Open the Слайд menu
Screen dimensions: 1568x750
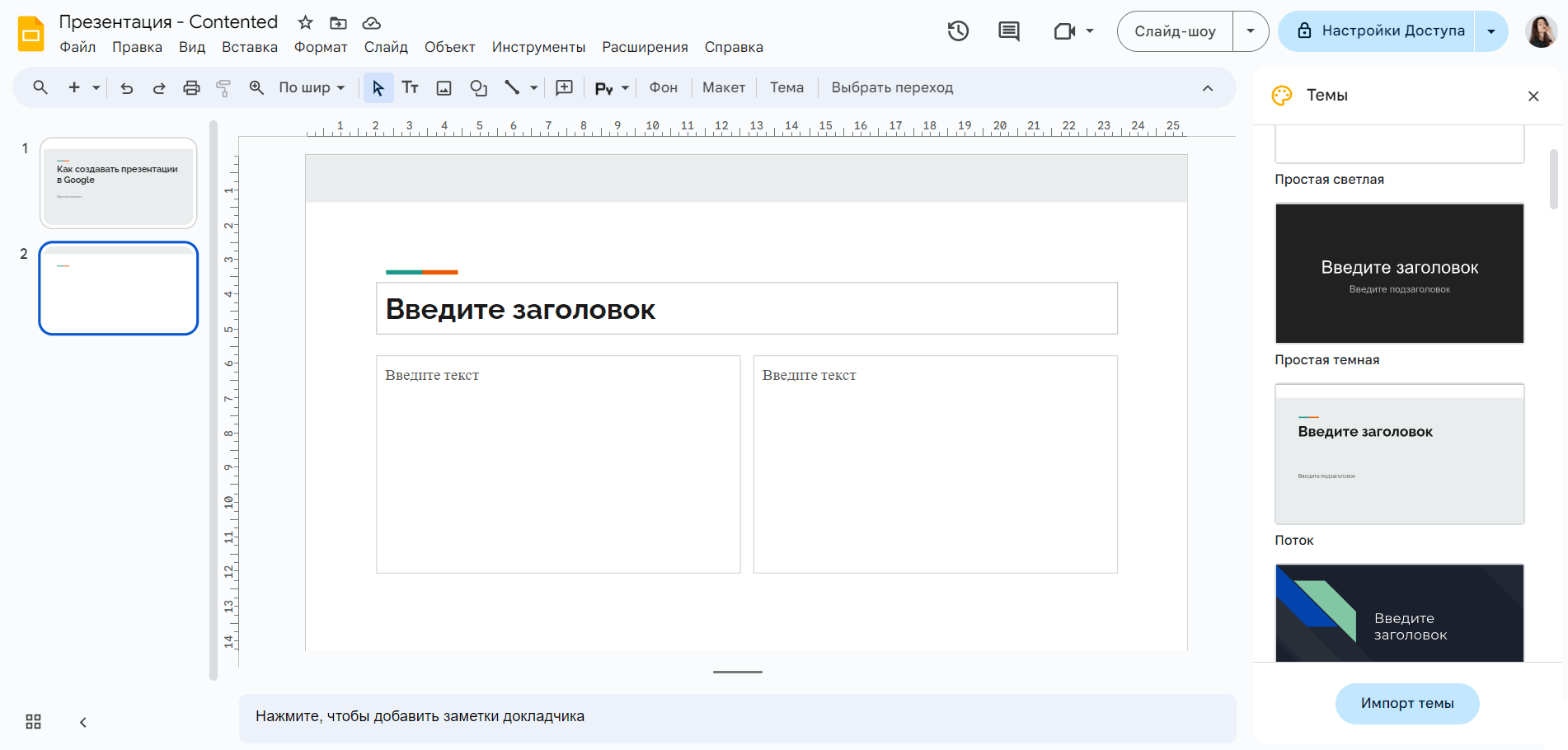pos(386,47)
